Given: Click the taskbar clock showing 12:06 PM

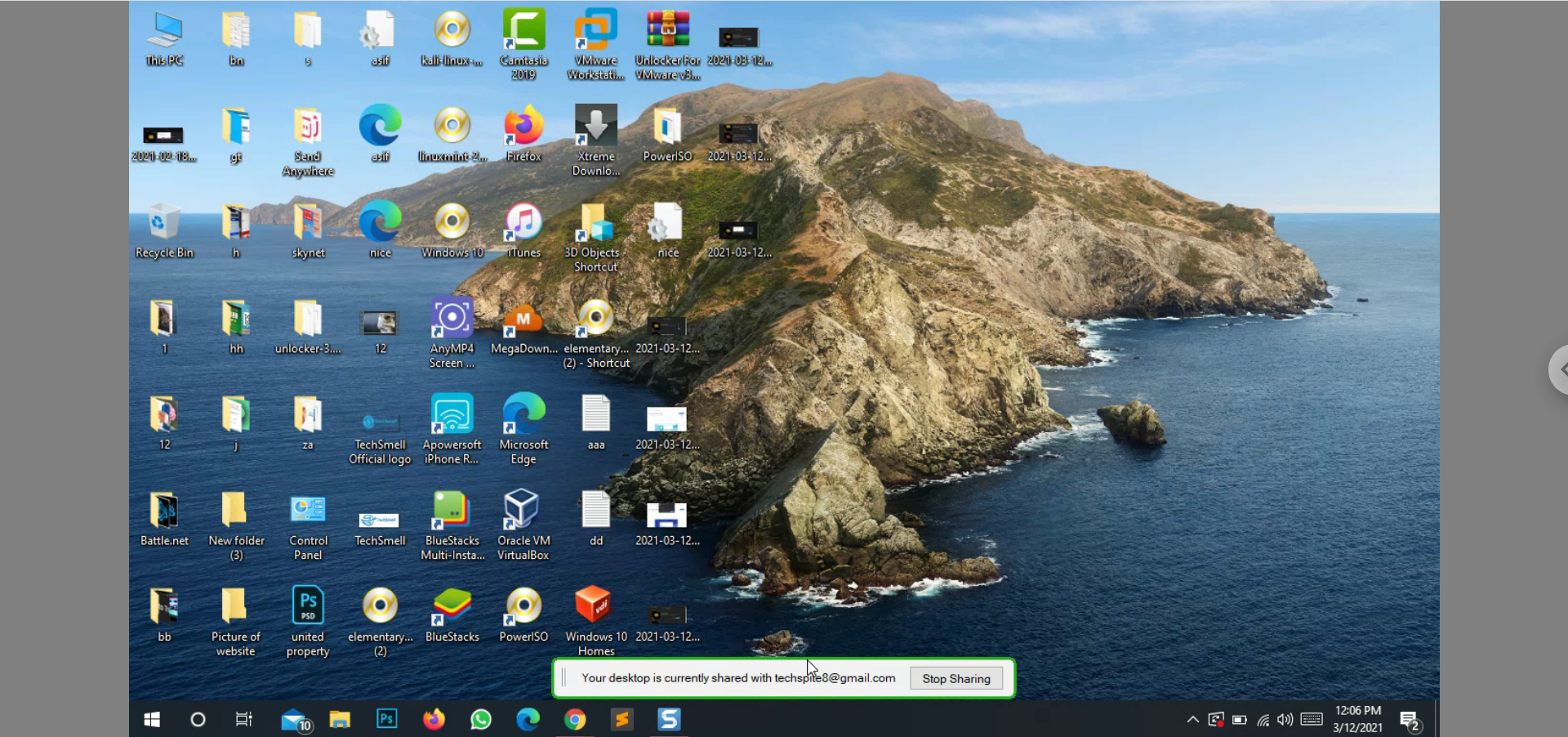Looking at the screenshot, I should coord(1357,719).
